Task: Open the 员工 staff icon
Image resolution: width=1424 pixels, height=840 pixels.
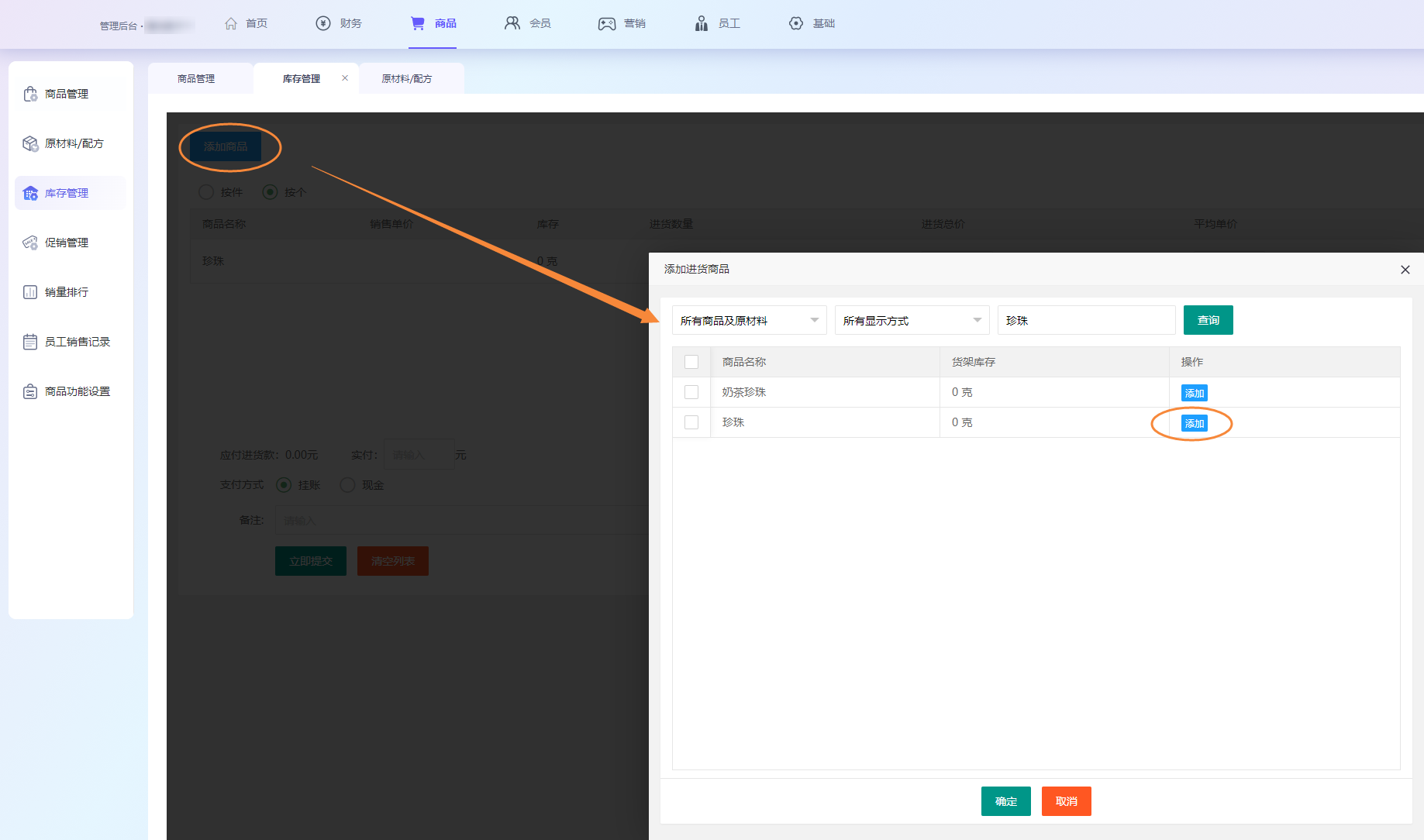Action: (x=702, y=23)
